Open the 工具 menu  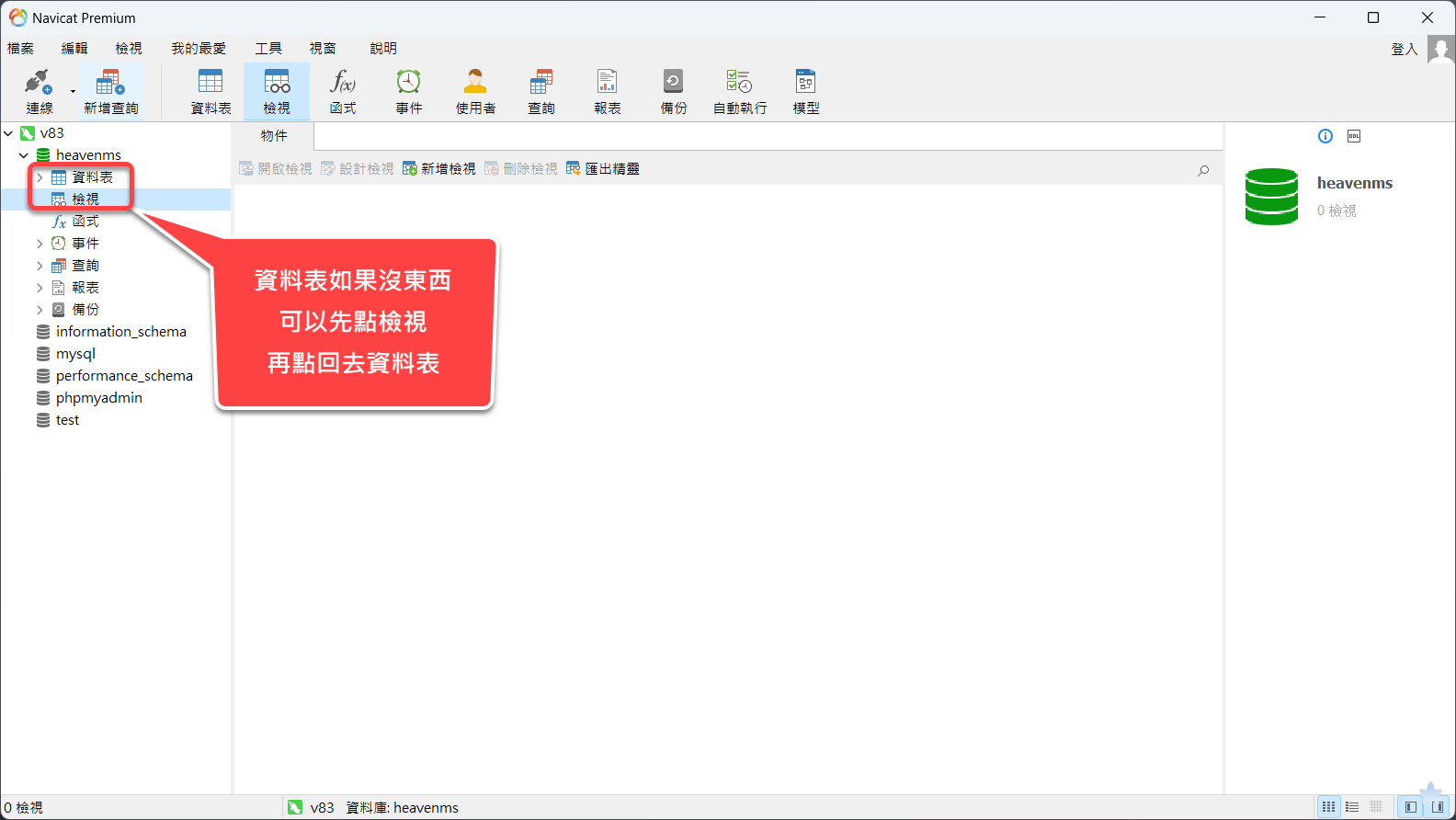coord(268,49)
